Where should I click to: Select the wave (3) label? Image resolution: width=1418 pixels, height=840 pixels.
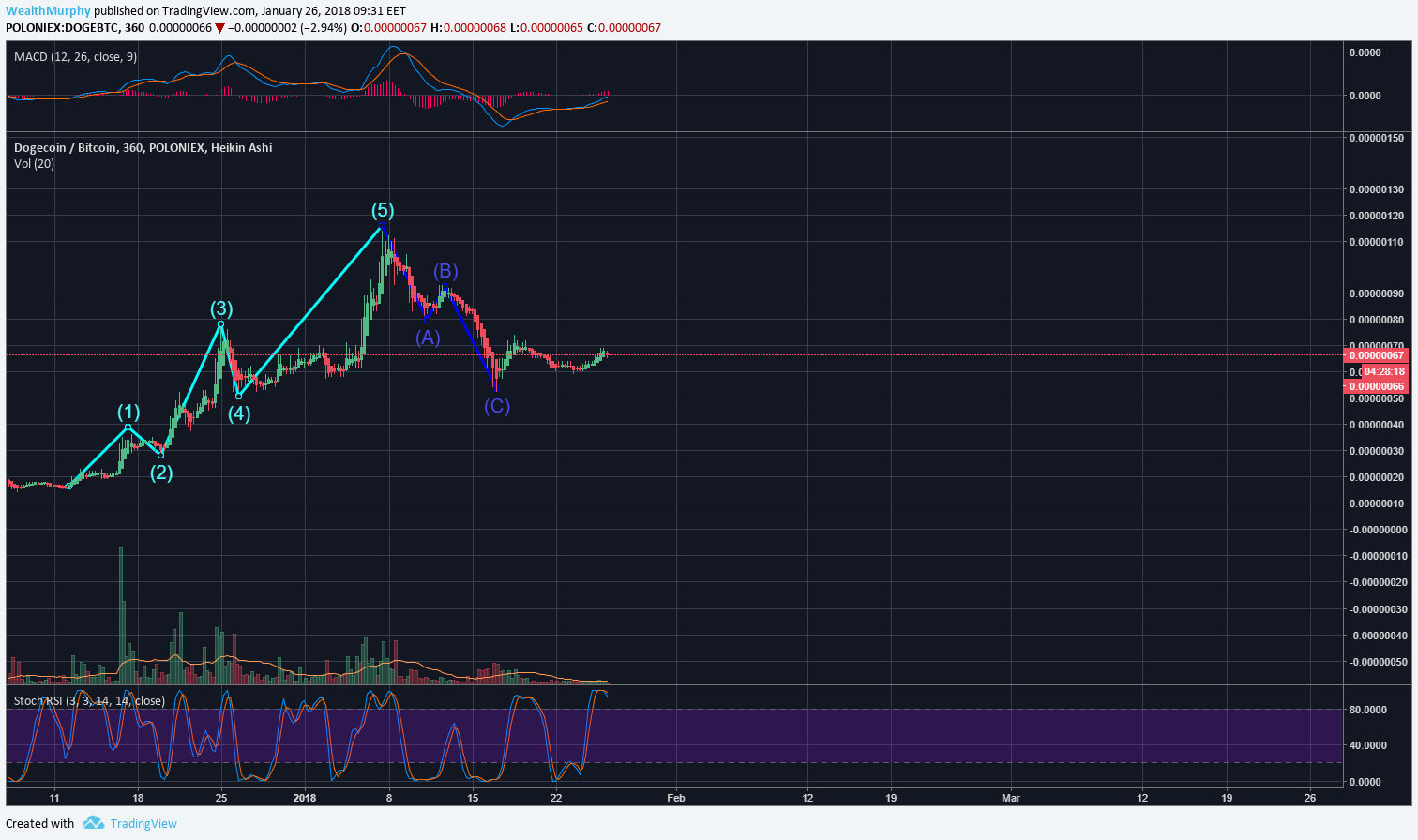point(220,308)
